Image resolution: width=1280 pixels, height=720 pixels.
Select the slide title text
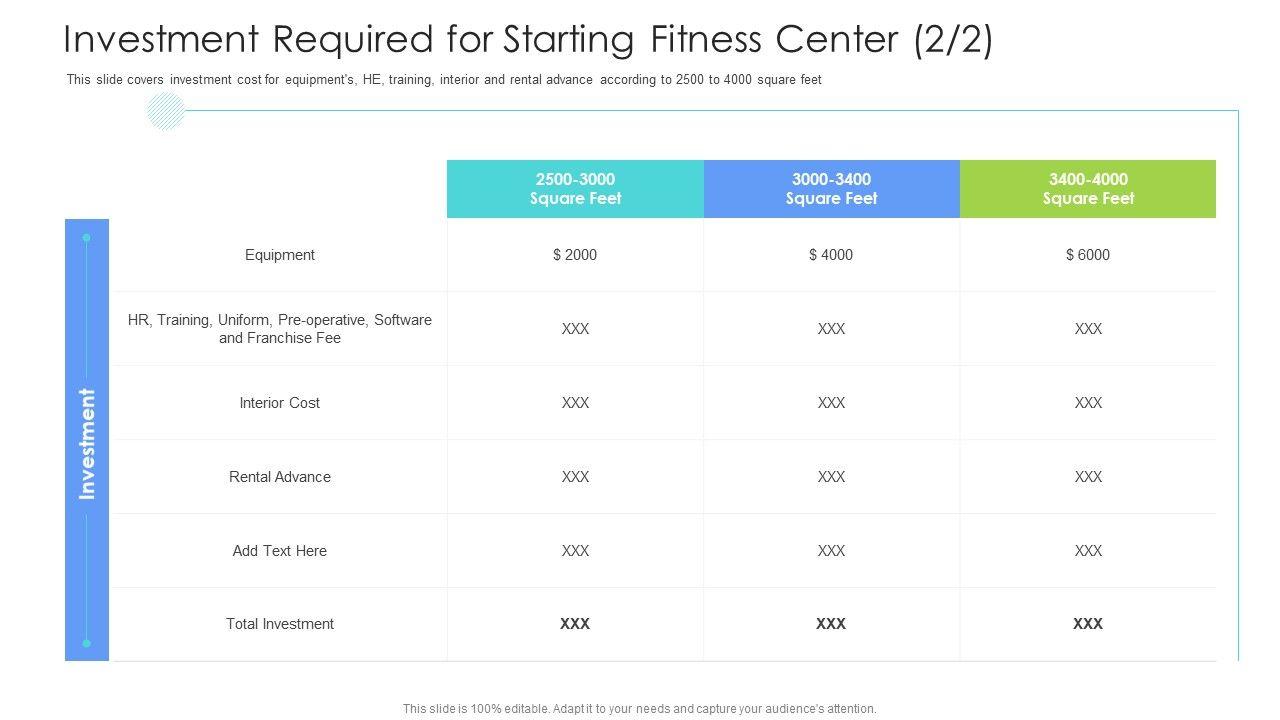click(528, 40)
